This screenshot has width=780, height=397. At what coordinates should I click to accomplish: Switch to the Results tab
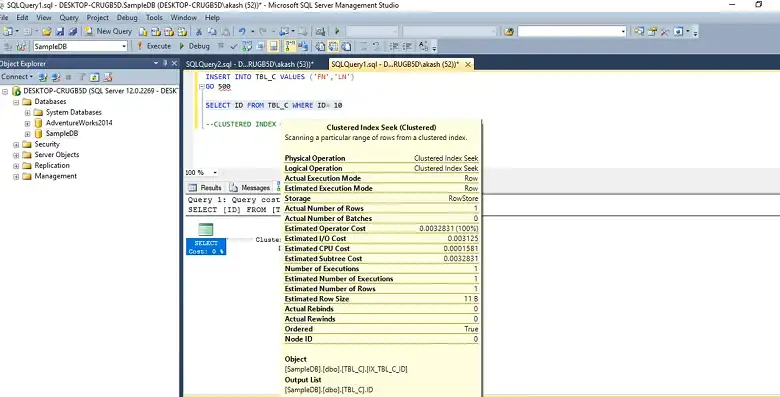point(205,188)
